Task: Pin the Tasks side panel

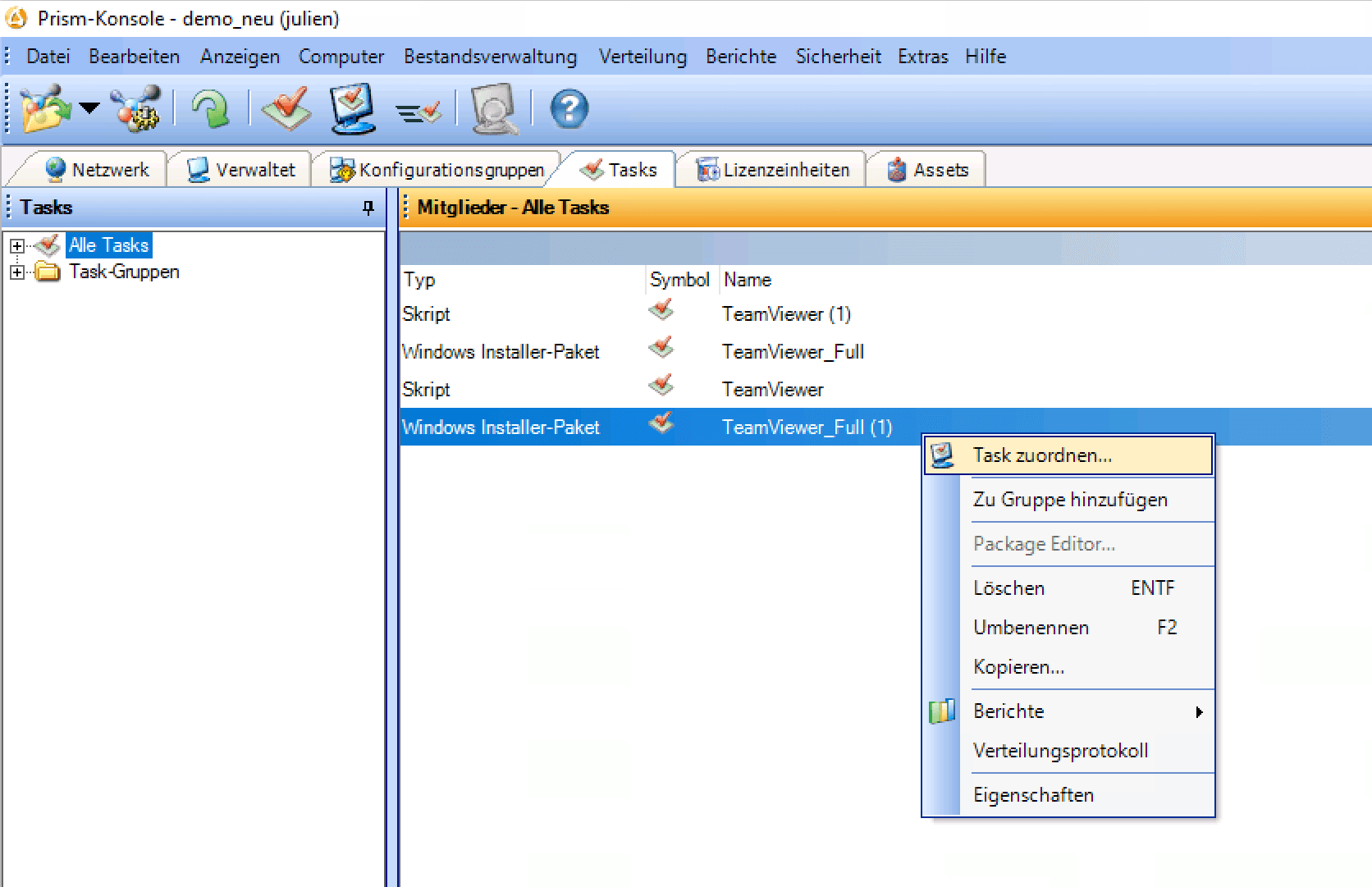Action: pos(368,208)
